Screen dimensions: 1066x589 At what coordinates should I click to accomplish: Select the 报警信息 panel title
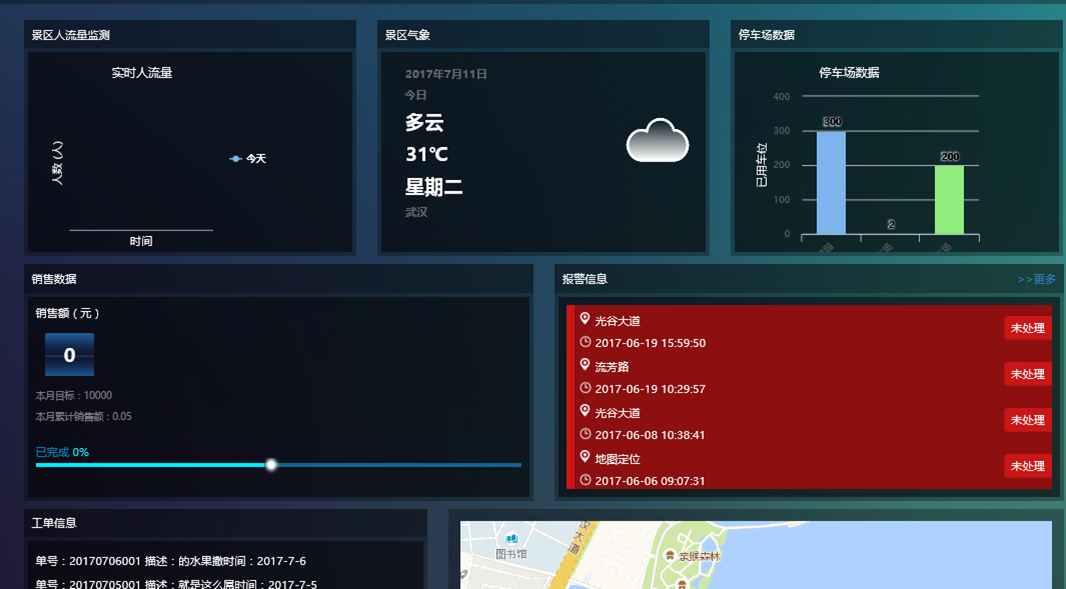pos(585,279)
